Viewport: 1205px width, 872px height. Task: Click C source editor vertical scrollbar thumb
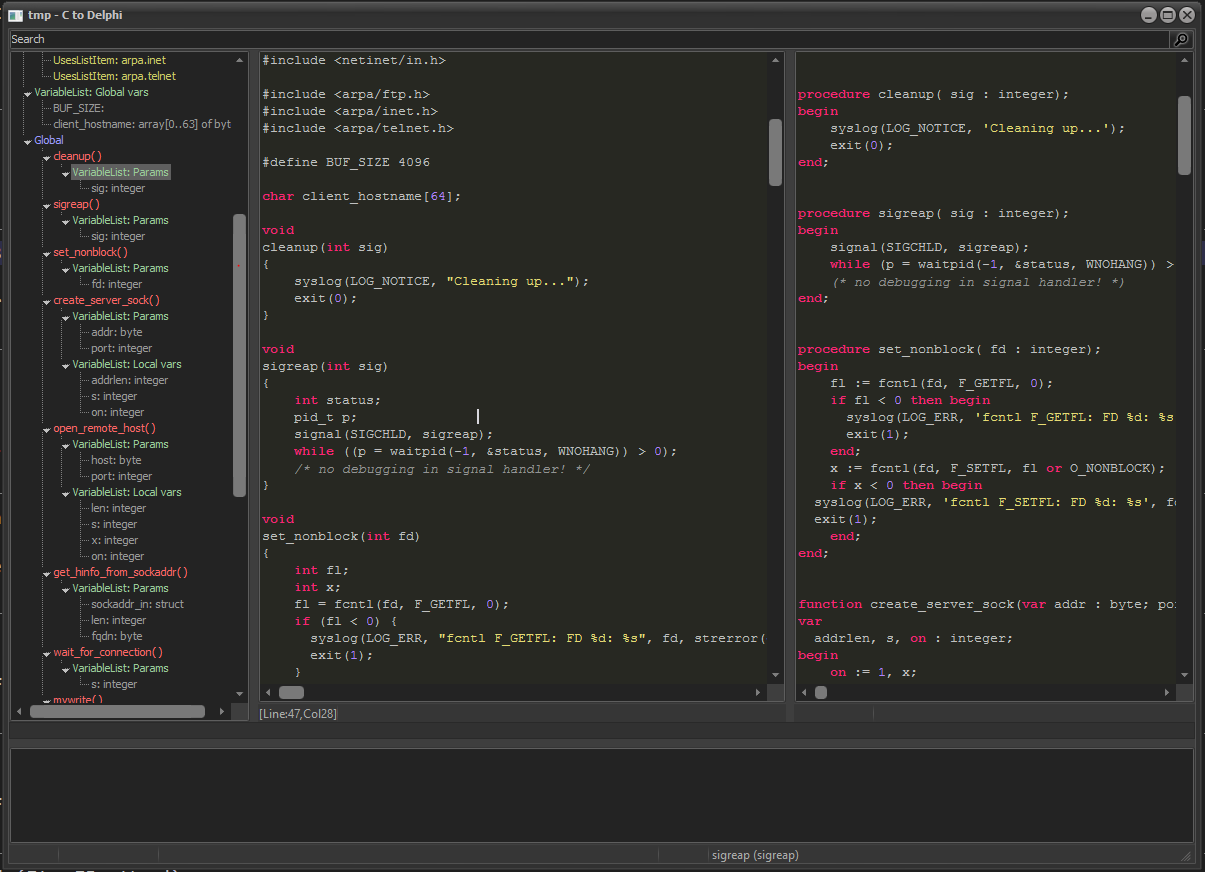(x=775, y=152)
